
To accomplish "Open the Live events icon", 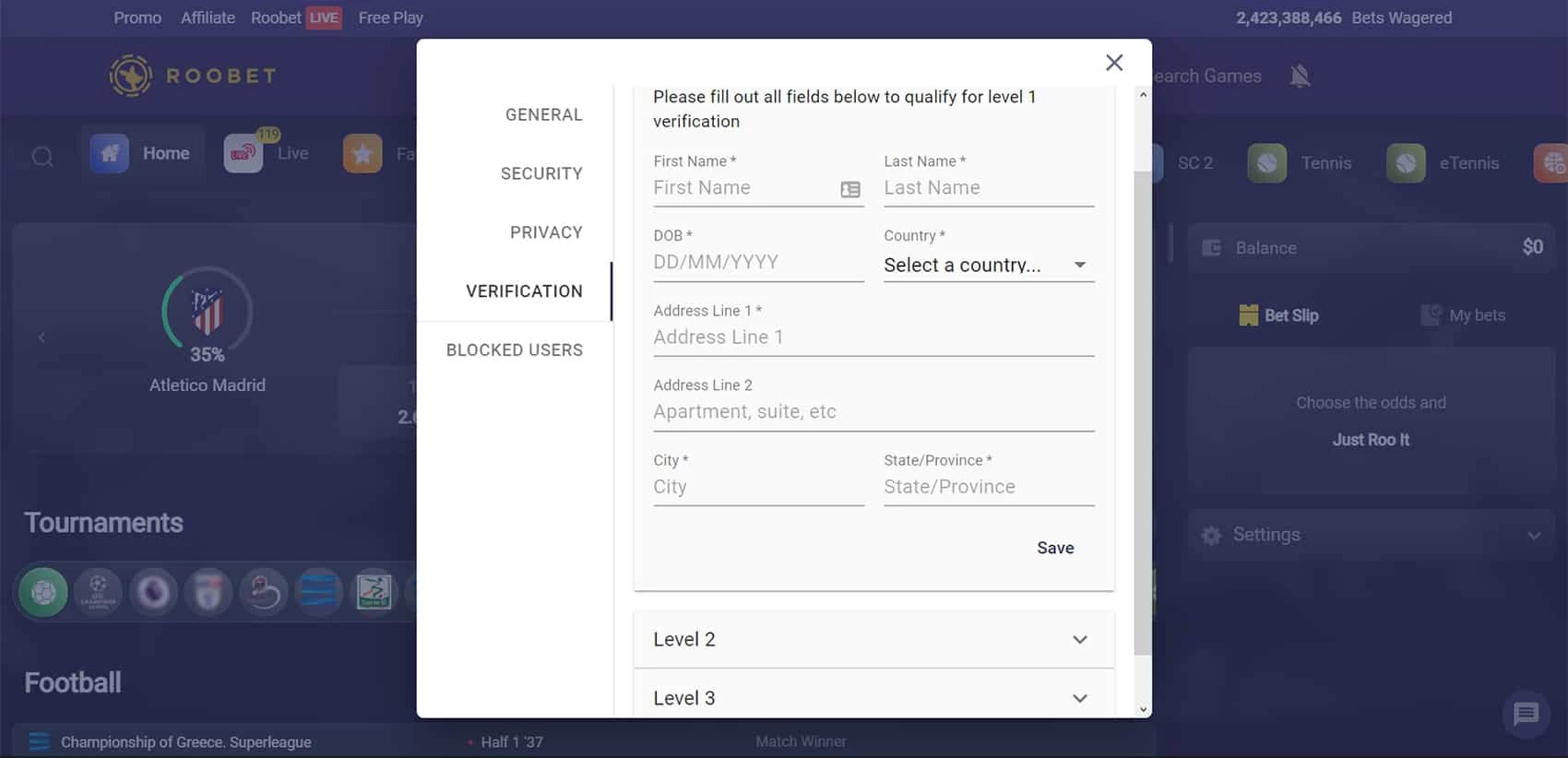I will [244, 154].
